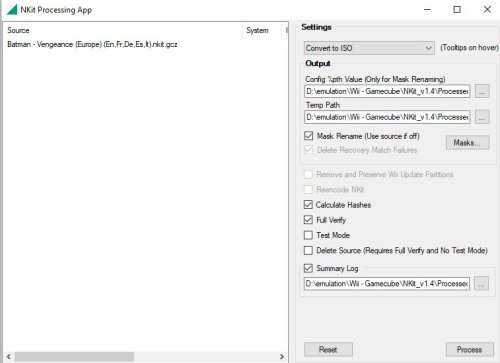Open the Masks... dialog button
Screen dimensions: 500x363
(467, 143)
